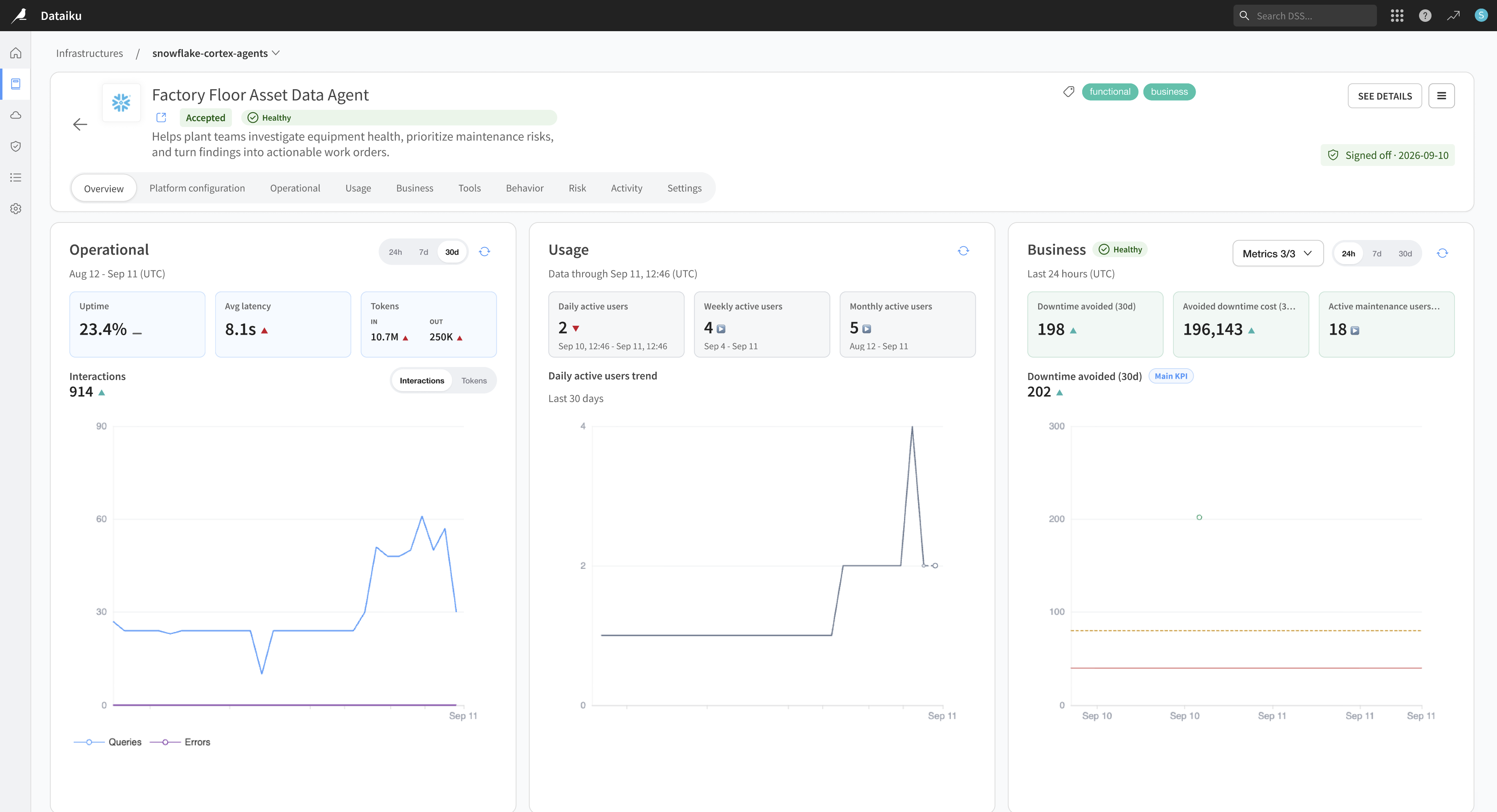Click the search magnifier icon
1497x812 pixels.
pos(1244,16)
